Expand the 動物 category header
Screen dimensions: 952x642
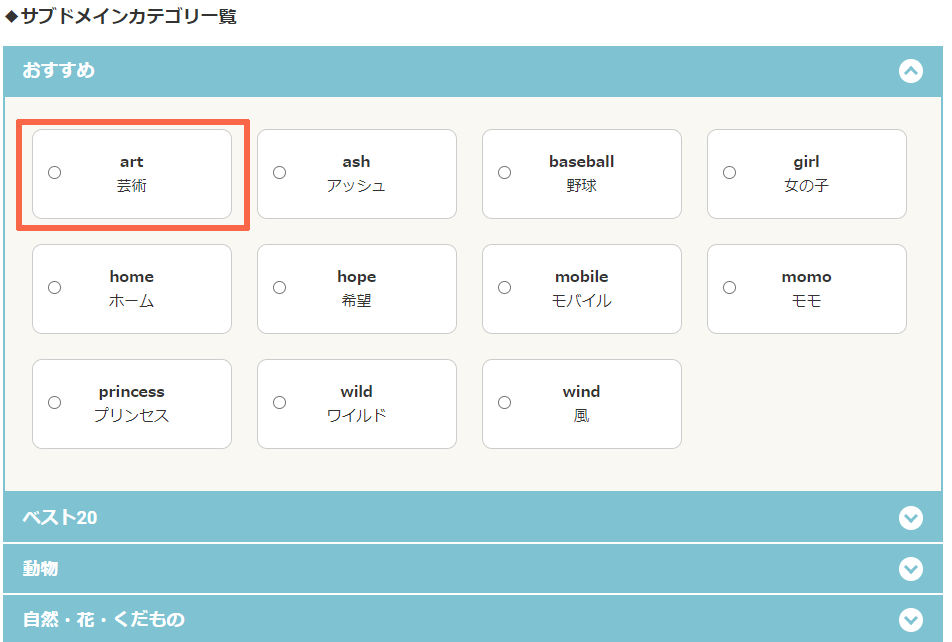click(41, 569)
